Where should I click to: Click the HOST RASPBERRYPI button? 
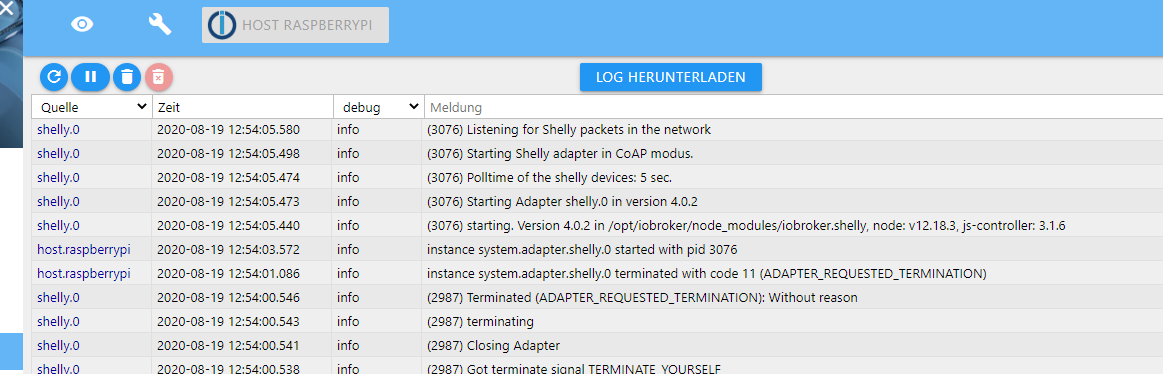[295, 25]
